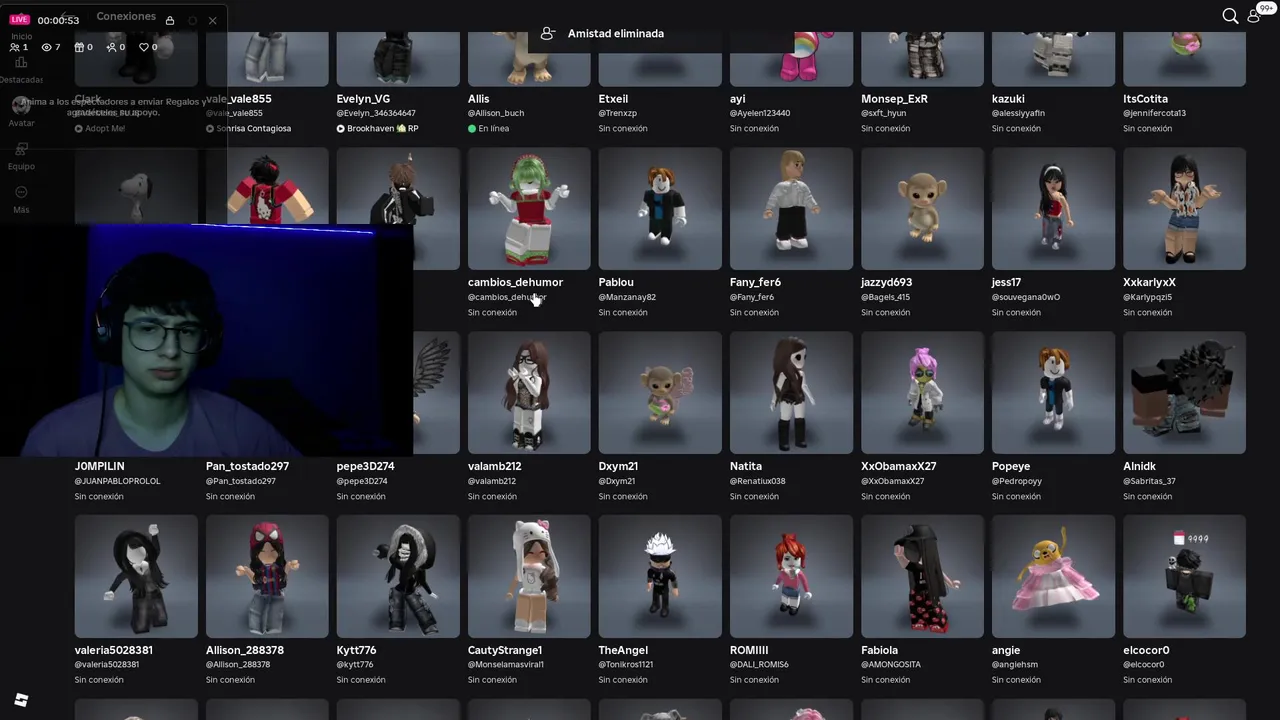Open the Más sidebar menu
This screenshot has width=1280, height=720.
[x=21, y=199]
